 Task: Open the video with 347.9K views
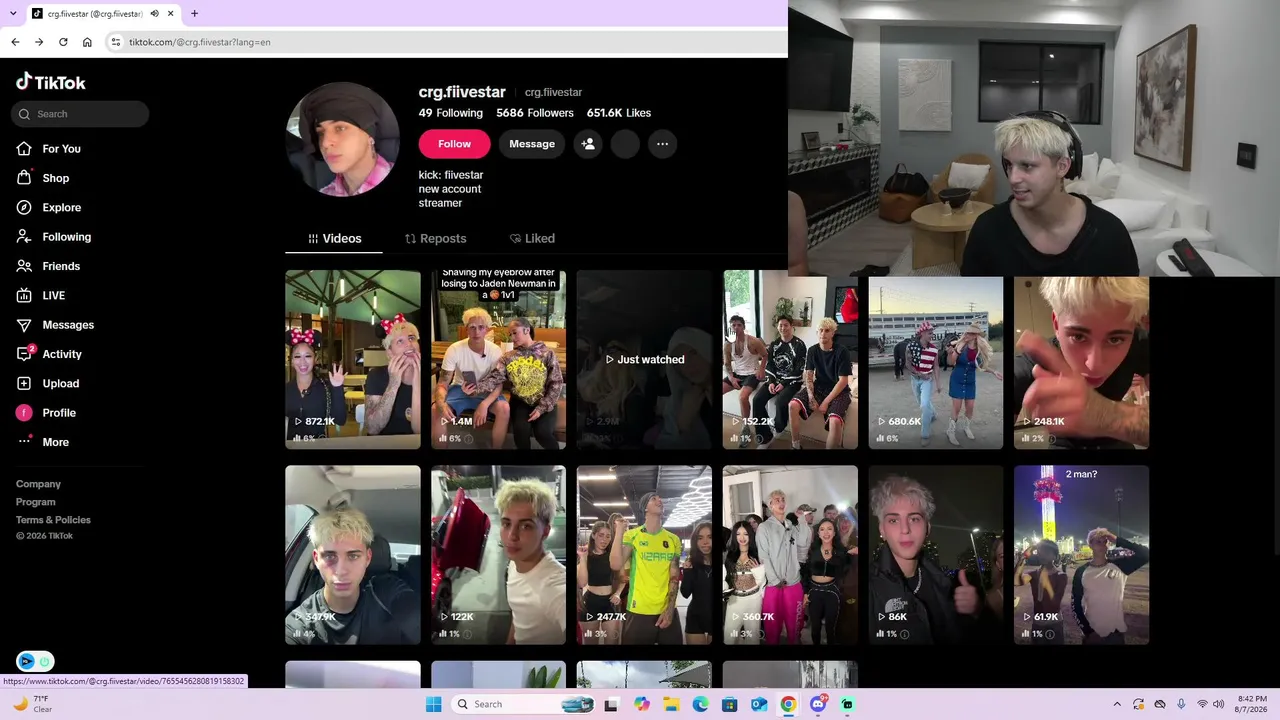tap(353, 555)
